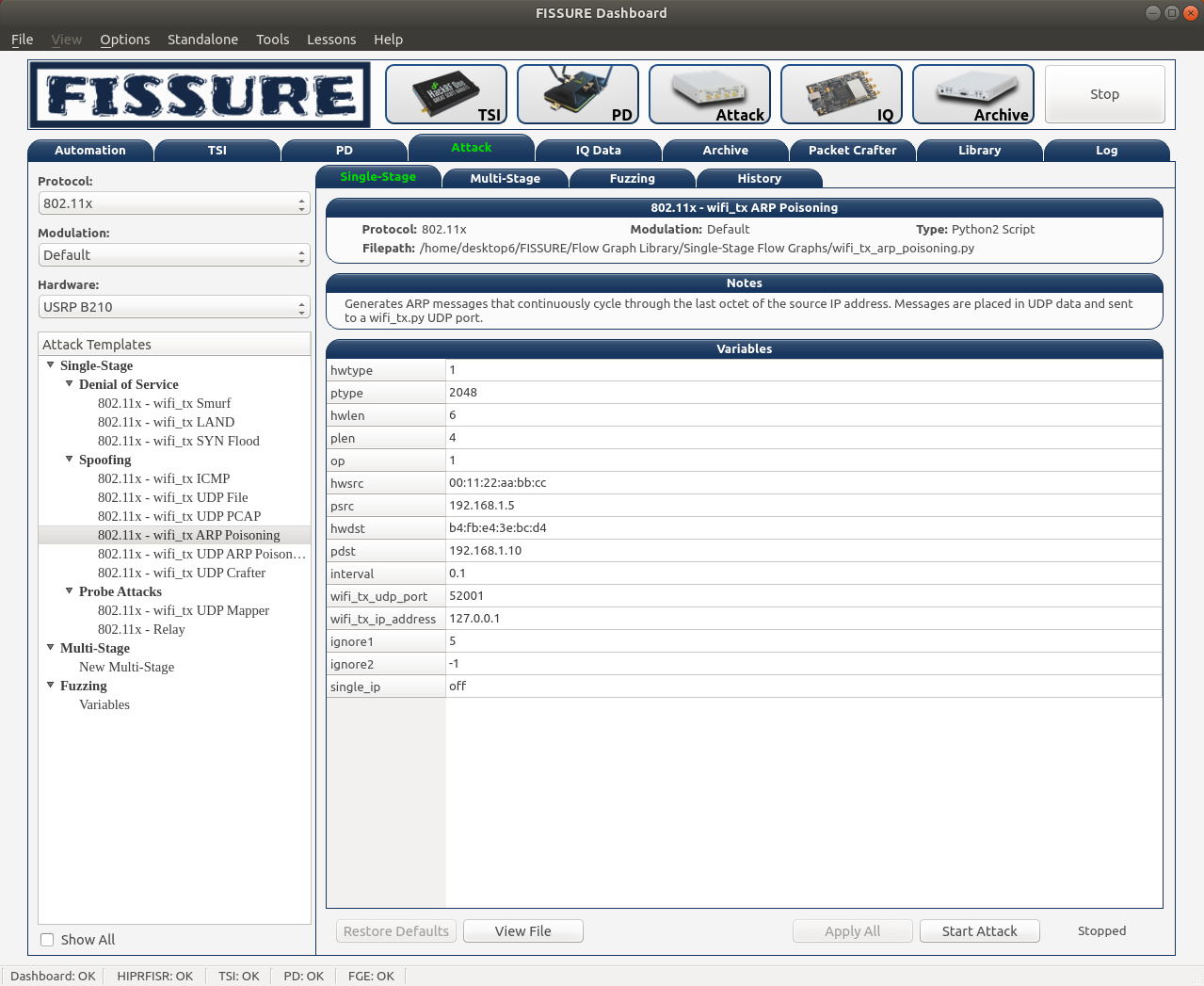The height and width of the screenshot is (986, 1204).
Task: Open the History attack sub-tab
Action: [x=760, y=179]
